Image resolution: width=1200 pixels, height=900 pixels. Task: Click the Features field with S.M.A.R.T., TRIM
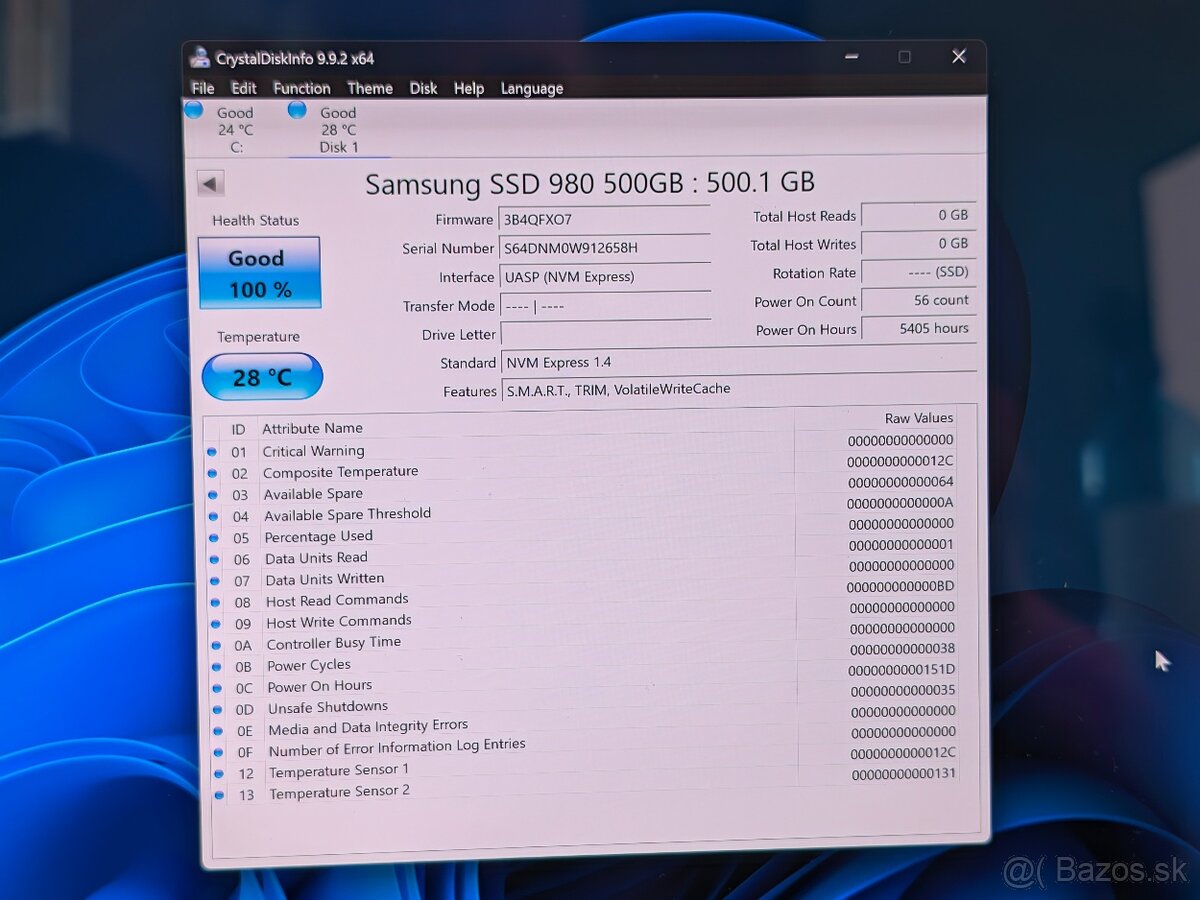(x=738, y=390)
